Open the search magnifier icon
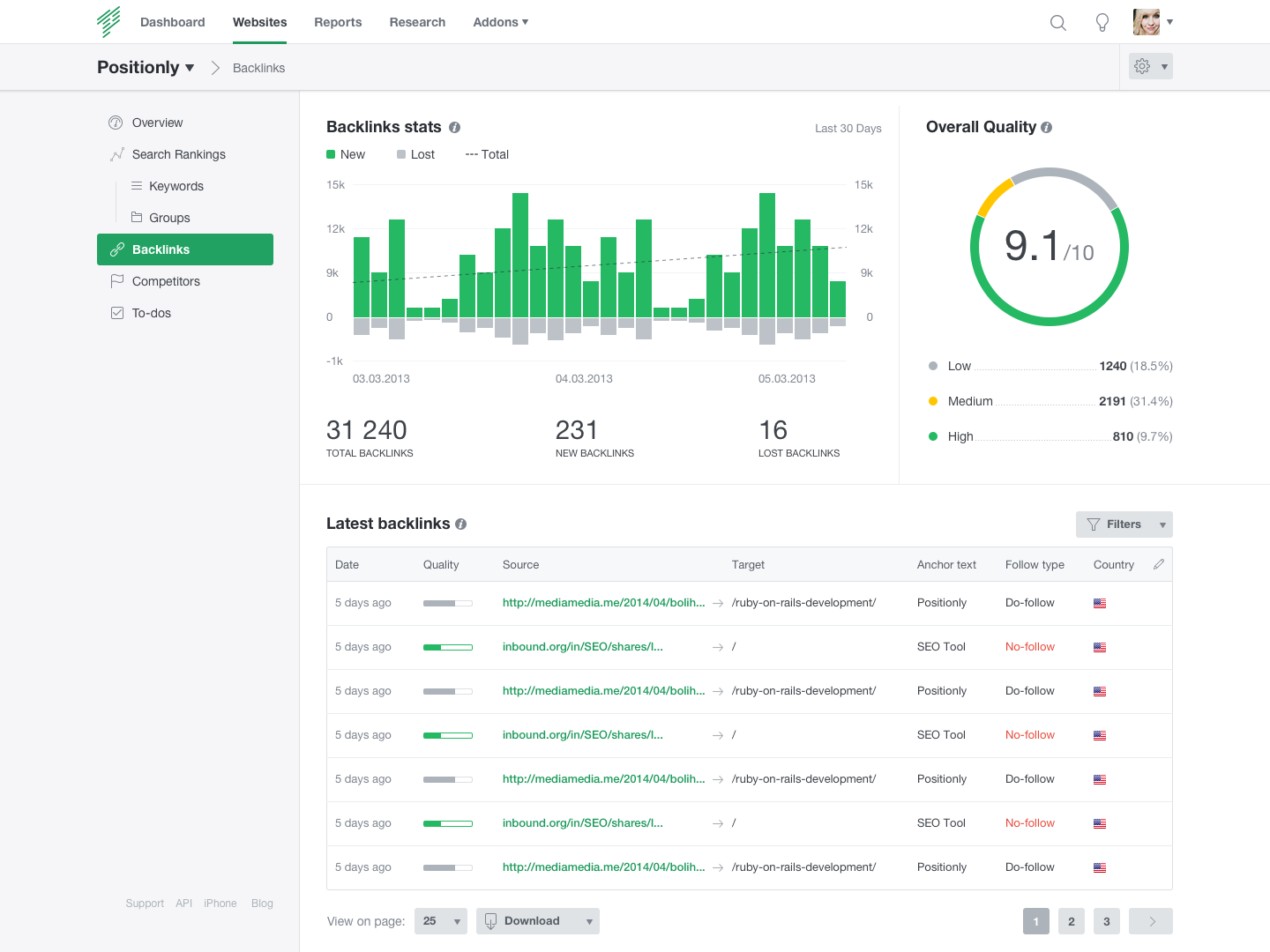The image size is (1270, 952). (x=1058, y=23)
